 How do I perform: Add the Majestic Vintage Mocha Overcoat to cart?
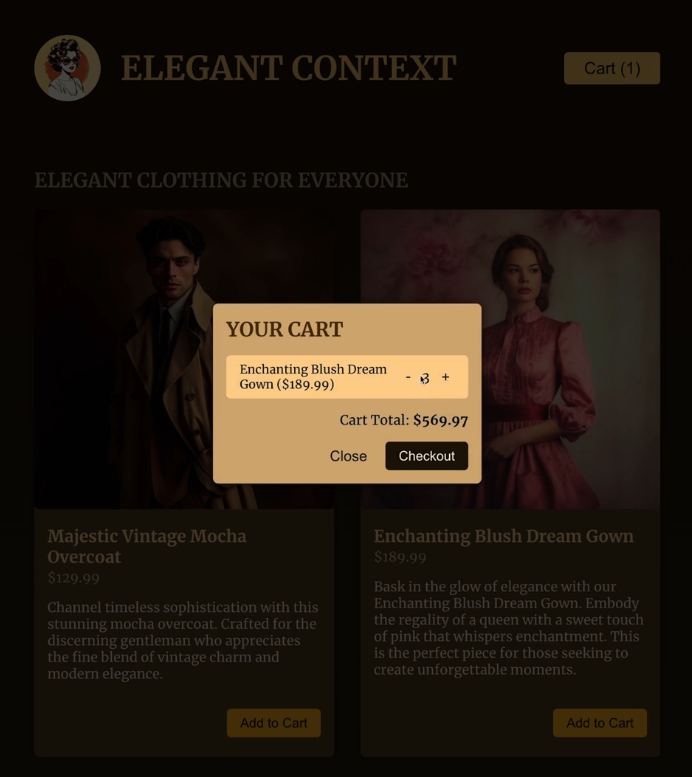273,723
